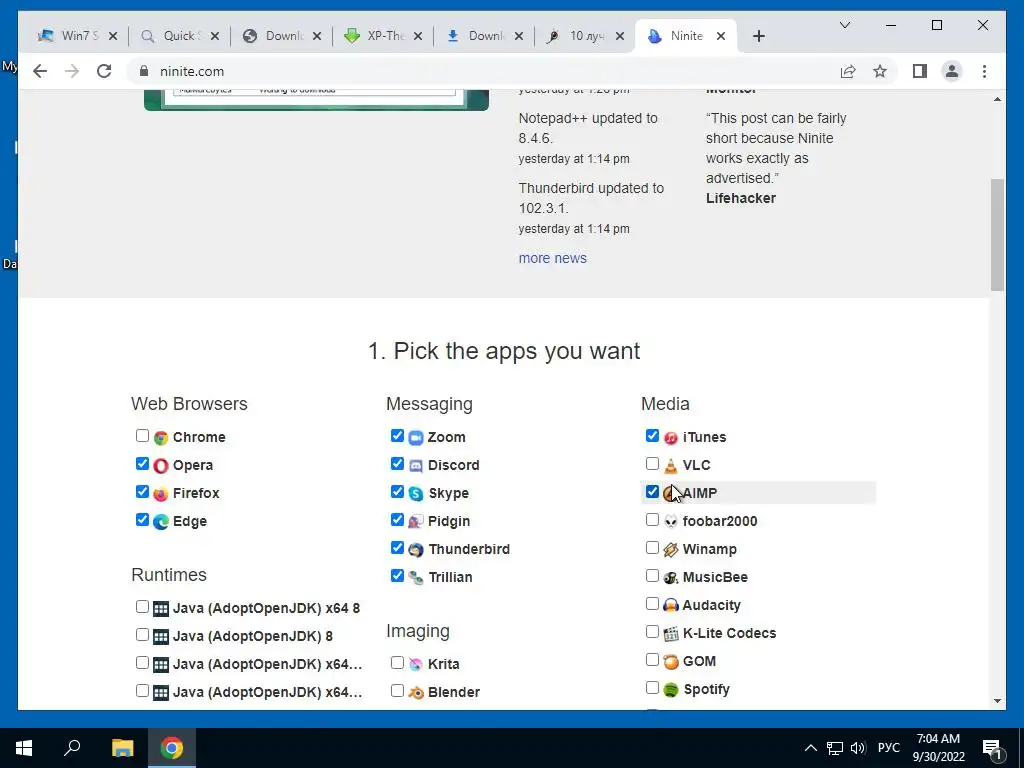1024x768 pixels.
Task: Uncheck the Edge checkbox
Action: (142, 520)
